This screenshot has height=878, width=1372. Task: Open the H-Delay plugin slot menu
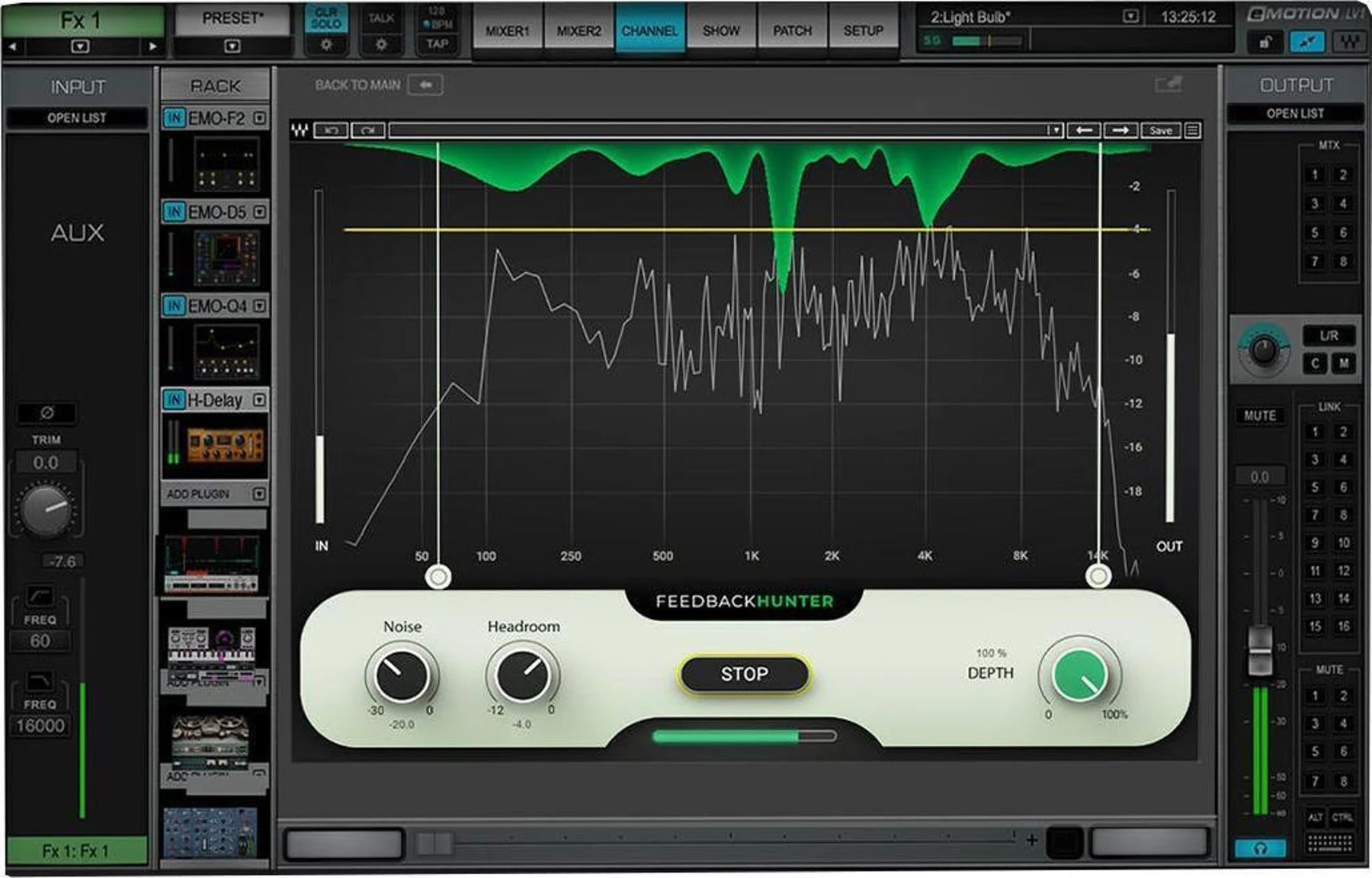[260, 400]
